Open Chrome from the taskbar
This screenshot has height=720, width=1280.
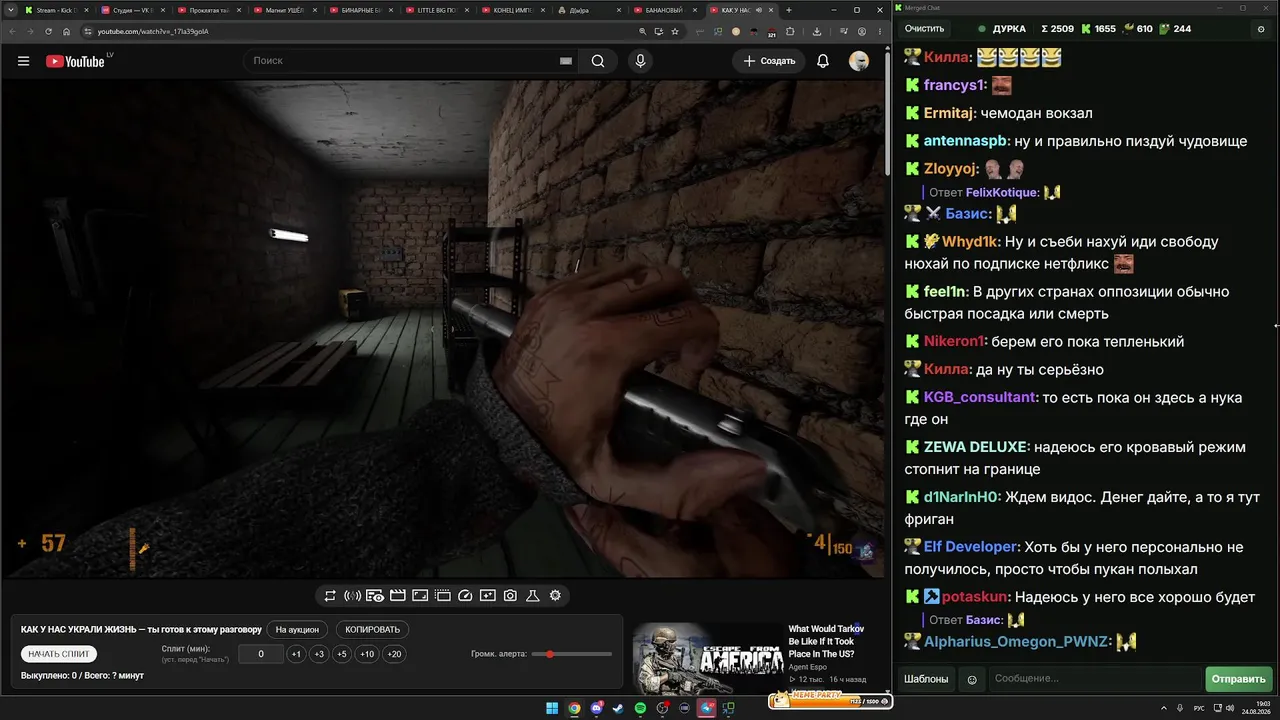point(575,708)
